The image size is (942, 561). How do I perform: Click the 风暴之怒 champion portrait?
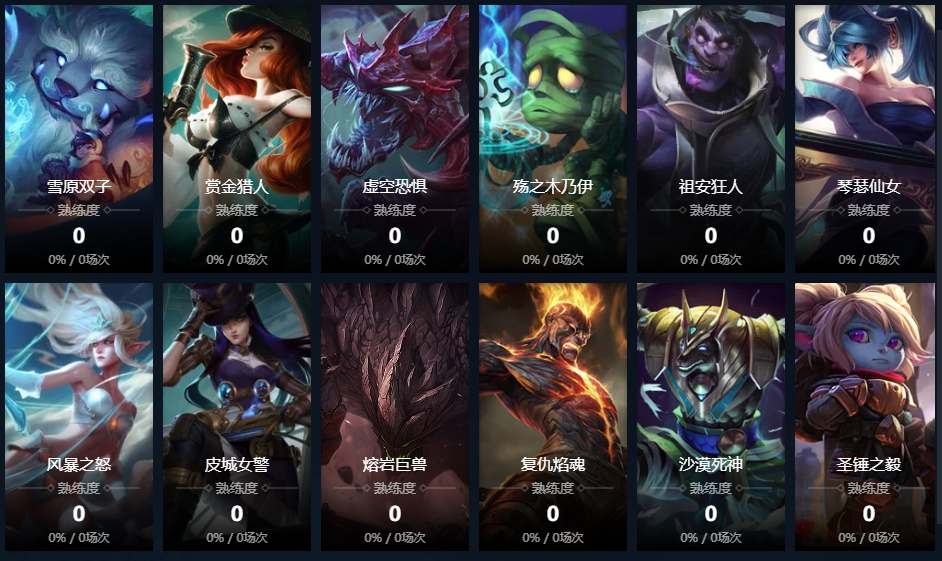79,417
